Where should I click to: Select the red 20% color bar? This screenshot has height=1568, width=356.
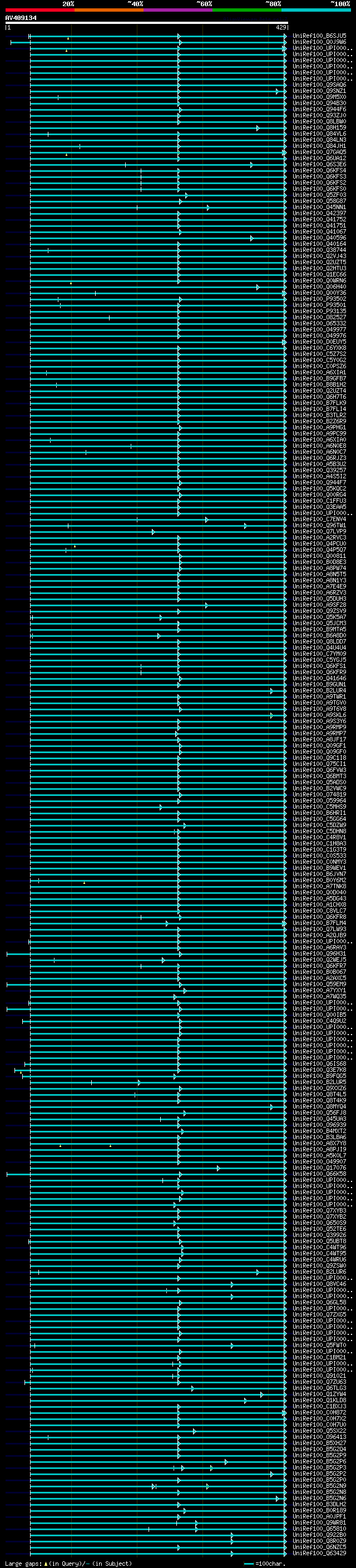point(39,10)
